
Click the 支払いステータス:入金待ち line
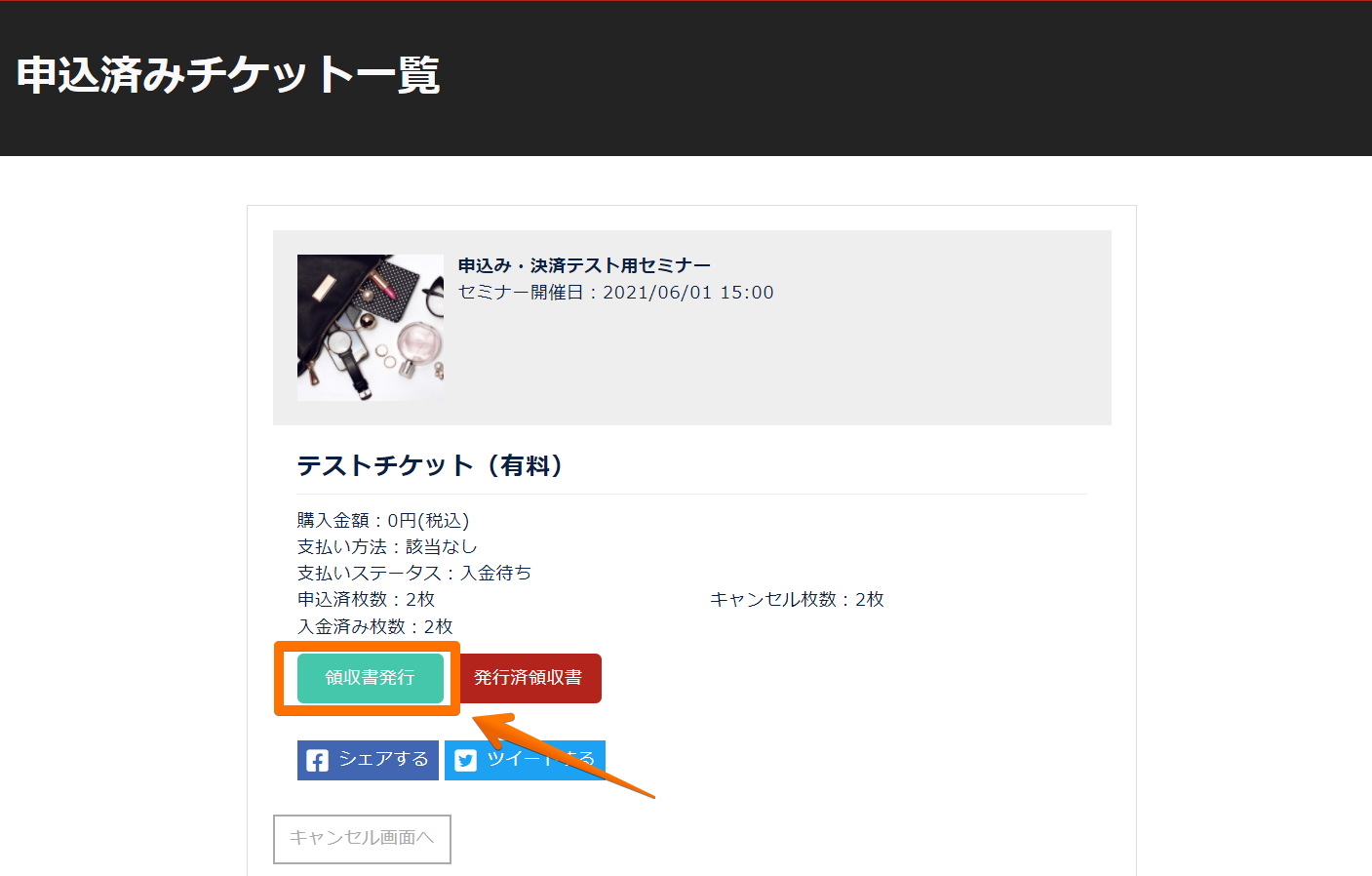pos(414,573)
